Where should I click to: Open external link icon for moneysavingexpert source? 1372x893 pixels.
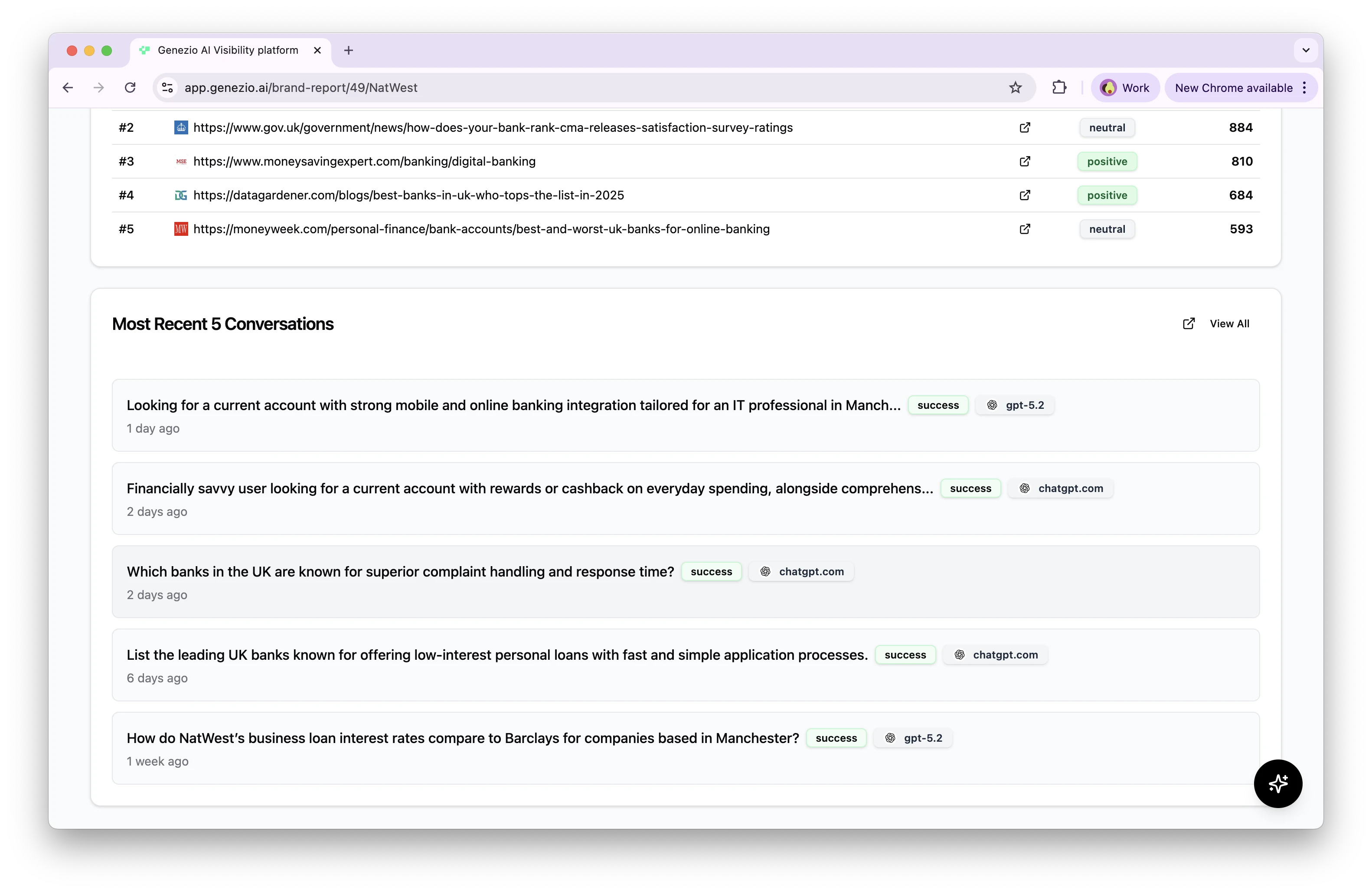(x=1024, y=161)
